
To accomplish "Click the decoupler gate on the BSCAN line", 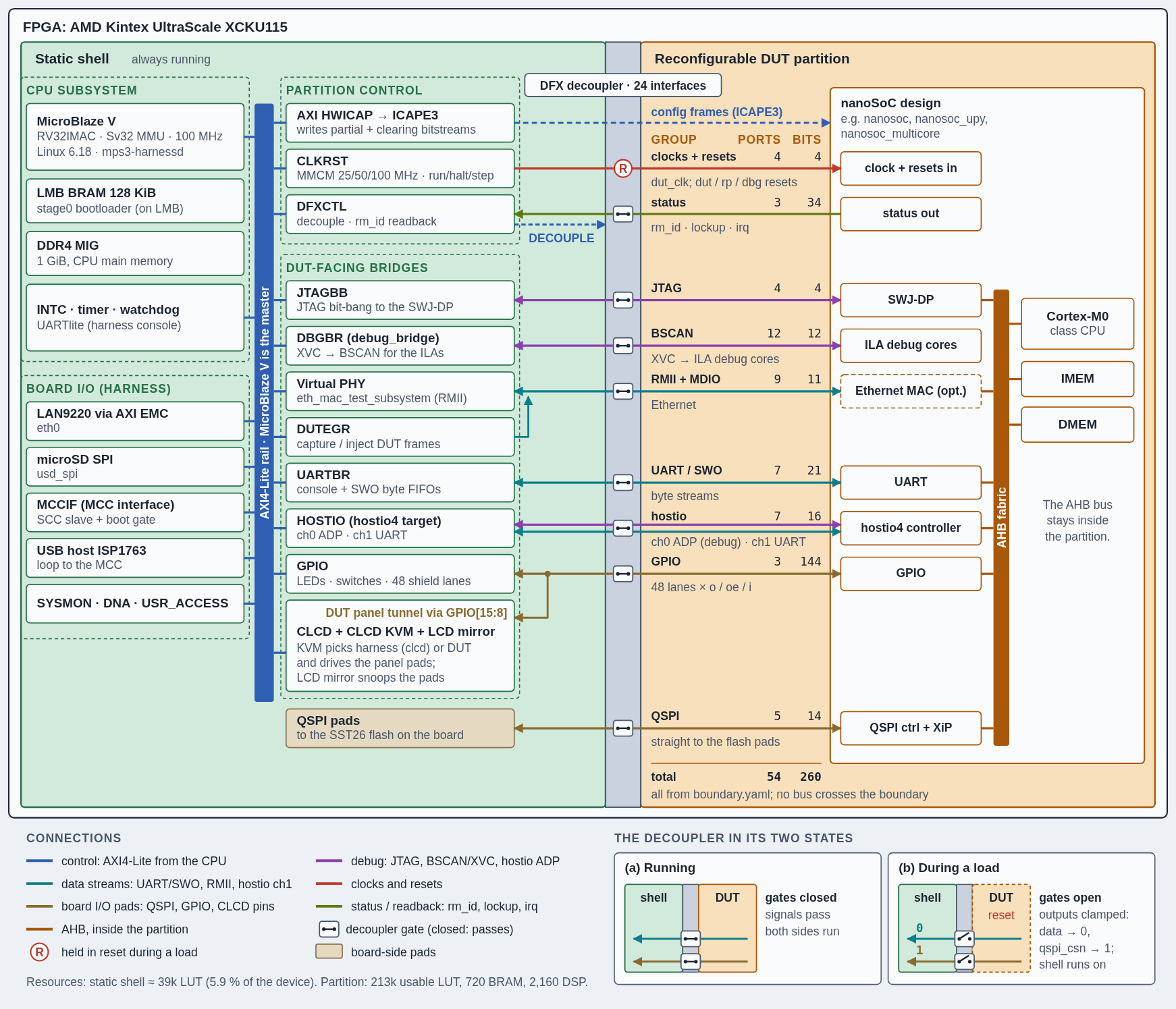I will pos(623,346).
